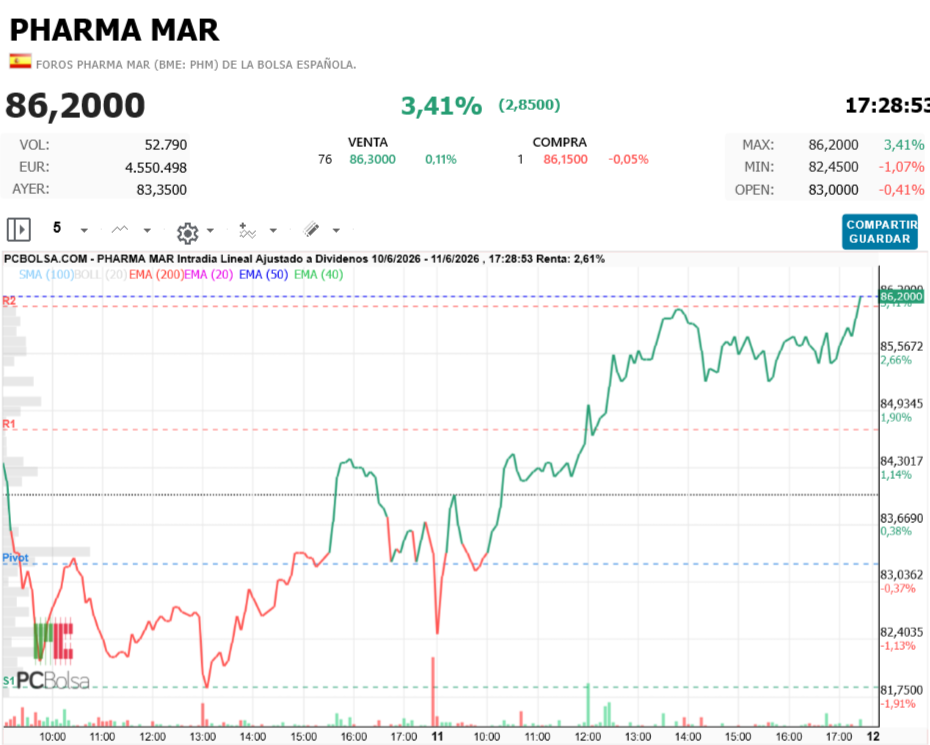The image size is (930, 745).
Task: Click the day 11 marker on time axis
Action: 437,736
